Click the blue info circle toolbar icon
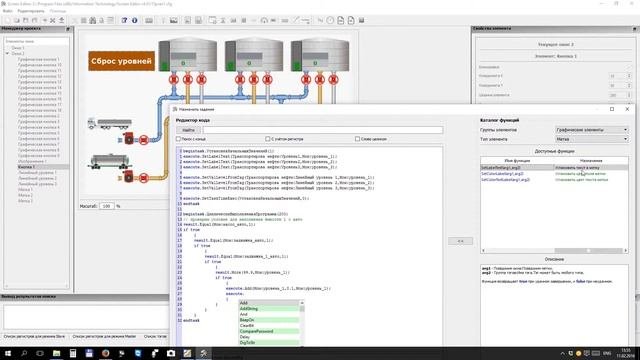The image size is (640, 360). point(134,20)
